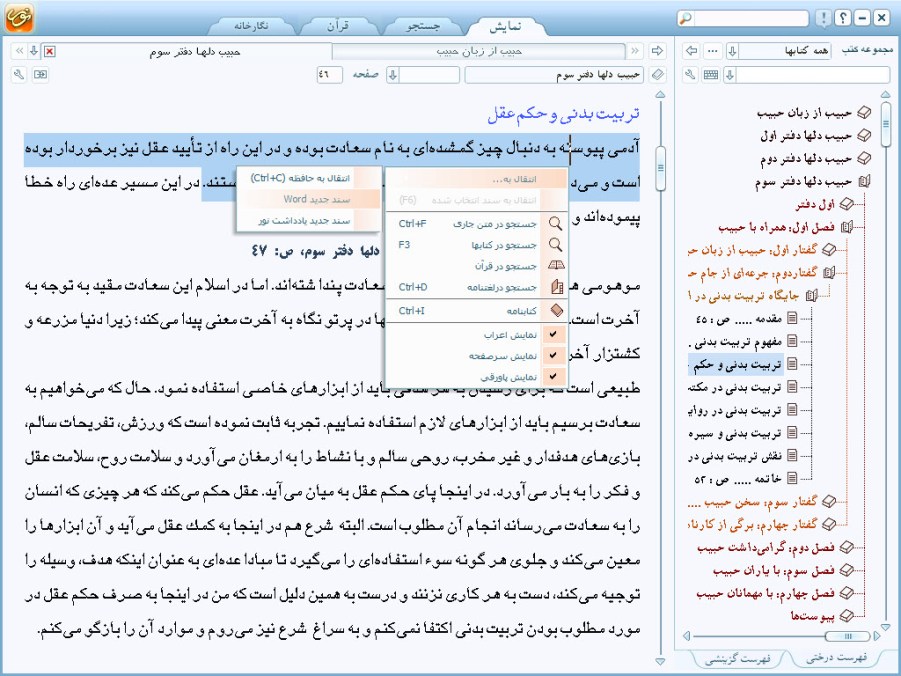Viewport: 901px width, 676px height.
Task: Open the 'فهرست گزینشی' bottom tab
Action: pyautogui.click(x=737, y=659)
